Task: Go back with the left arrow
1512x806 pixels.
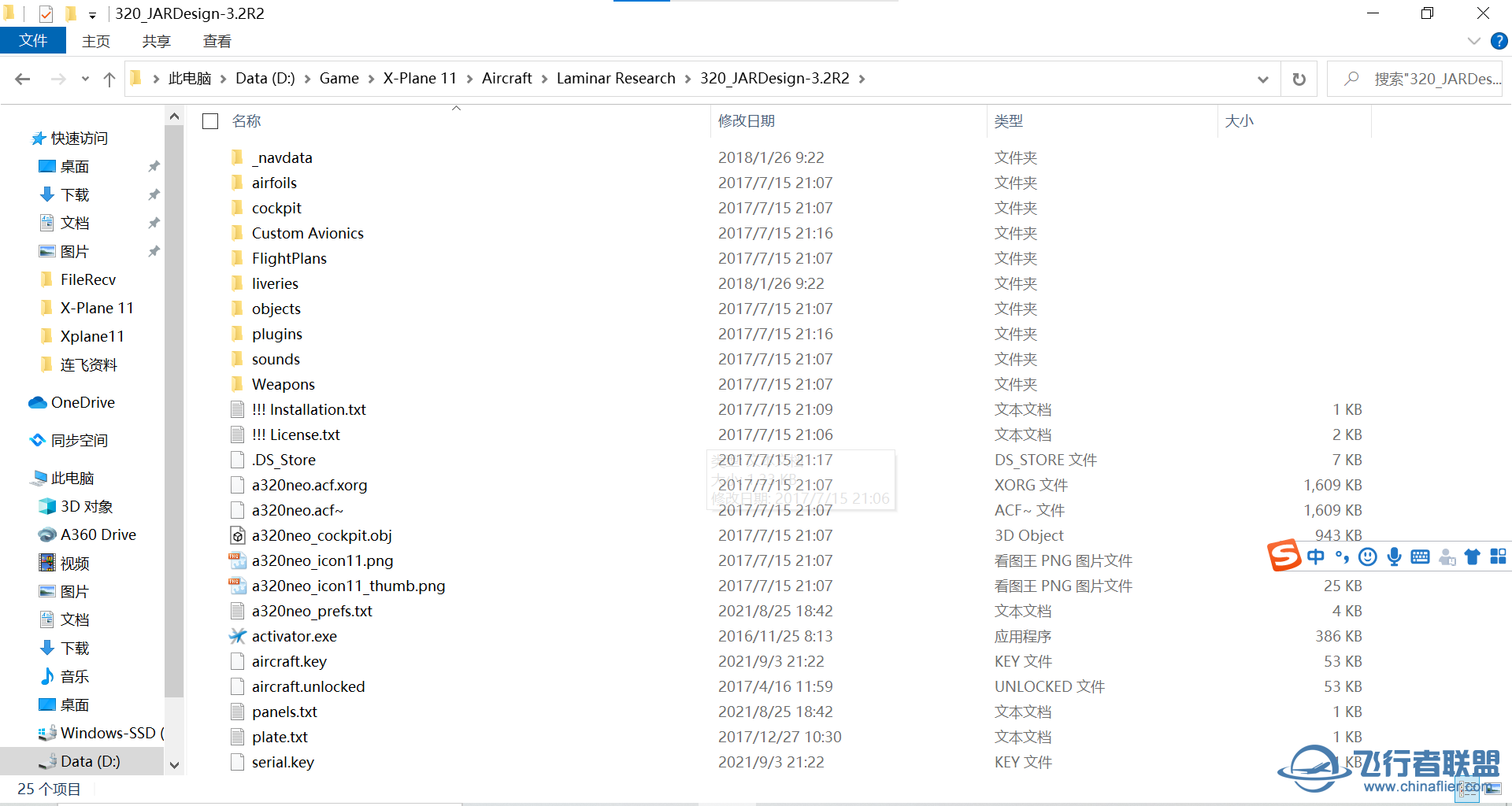Action: (23, 79)
